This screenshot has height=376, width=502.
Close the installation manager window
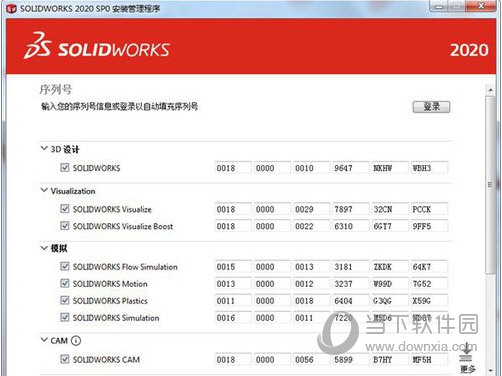(x=480, y=6)
